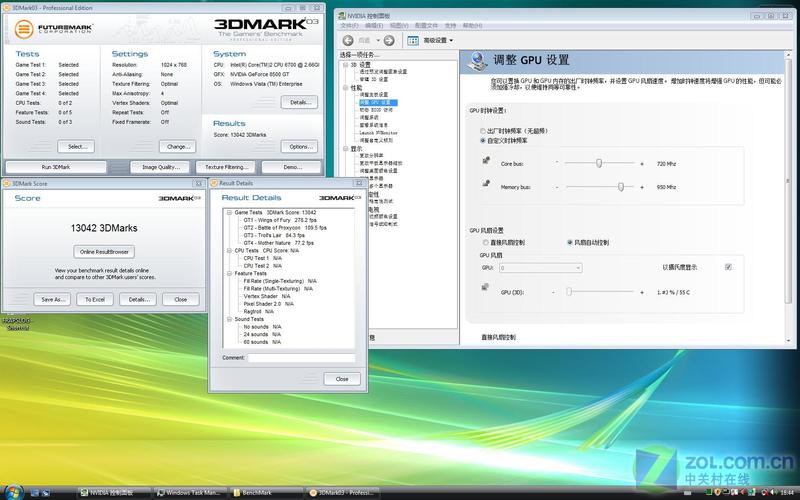Viewport: 800px width, 500px height.
Task: Select factory clock frequency radio button
Action: pyautogui.click(x=483, y=131)
